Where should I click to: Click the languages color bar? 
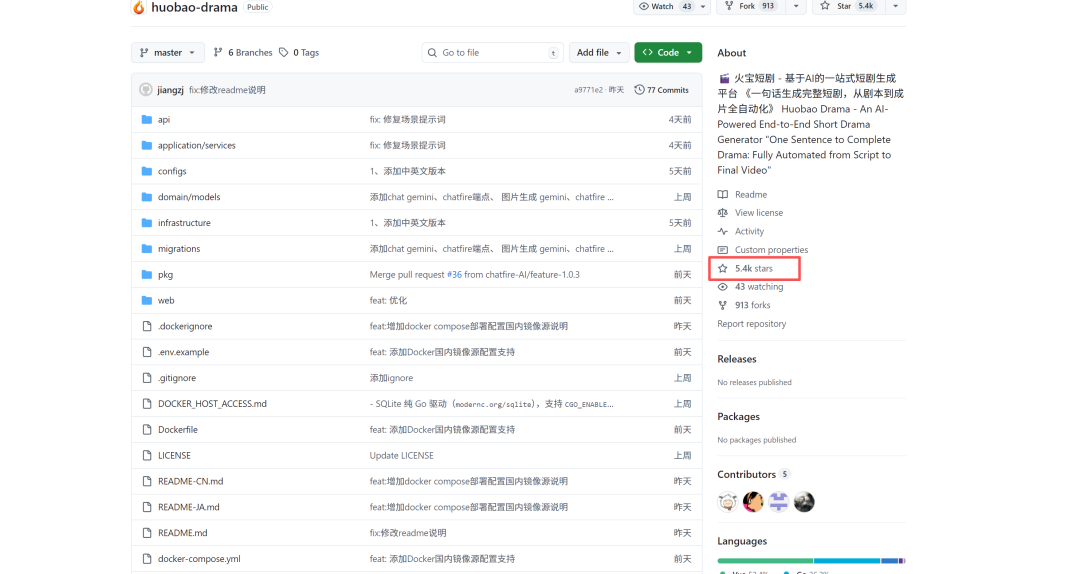[x=810, y=560]
